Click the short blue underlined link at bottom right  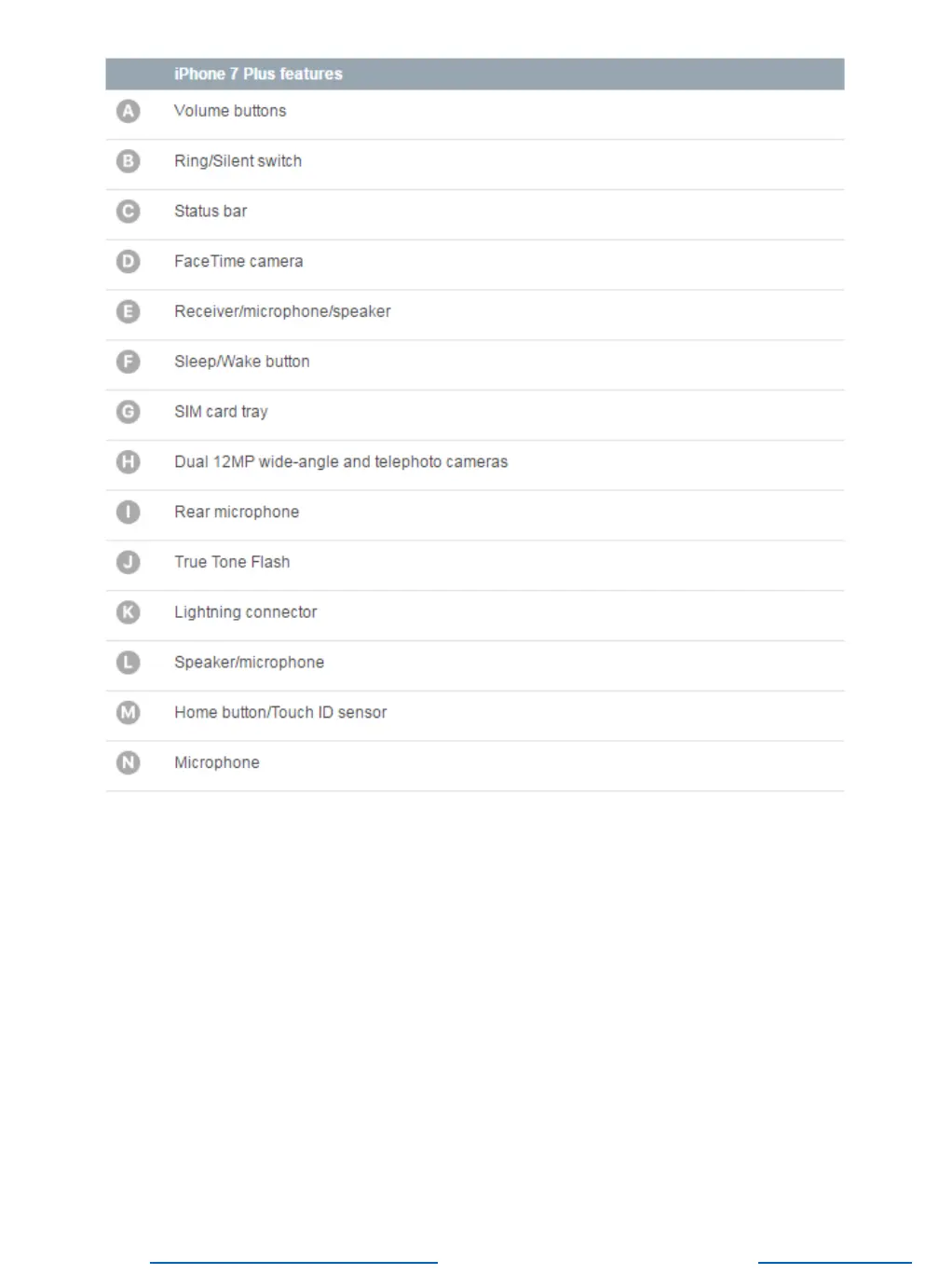pos(835,1259)
